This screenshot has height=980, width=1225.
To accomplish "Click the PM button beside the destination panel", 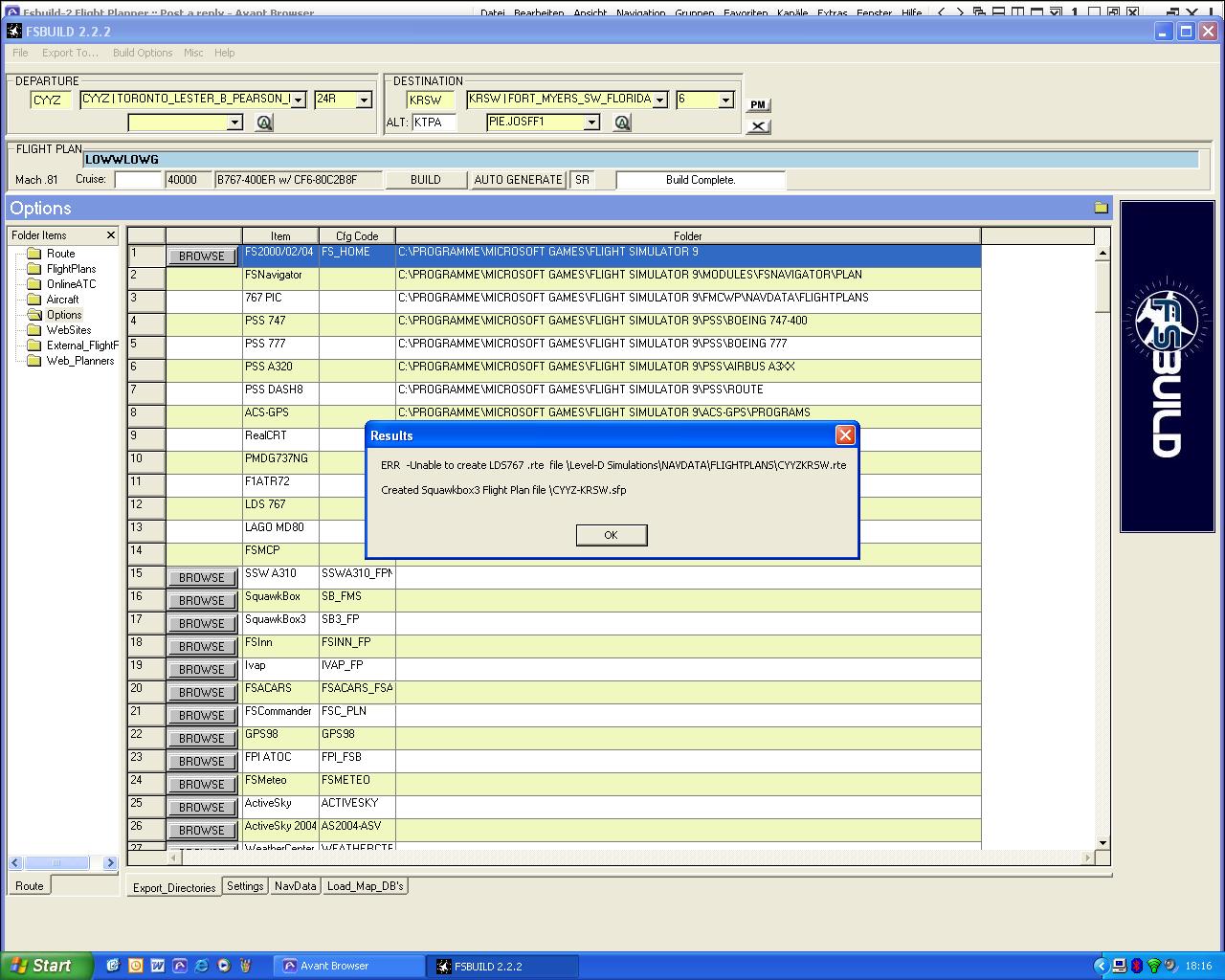I will 758,104.
